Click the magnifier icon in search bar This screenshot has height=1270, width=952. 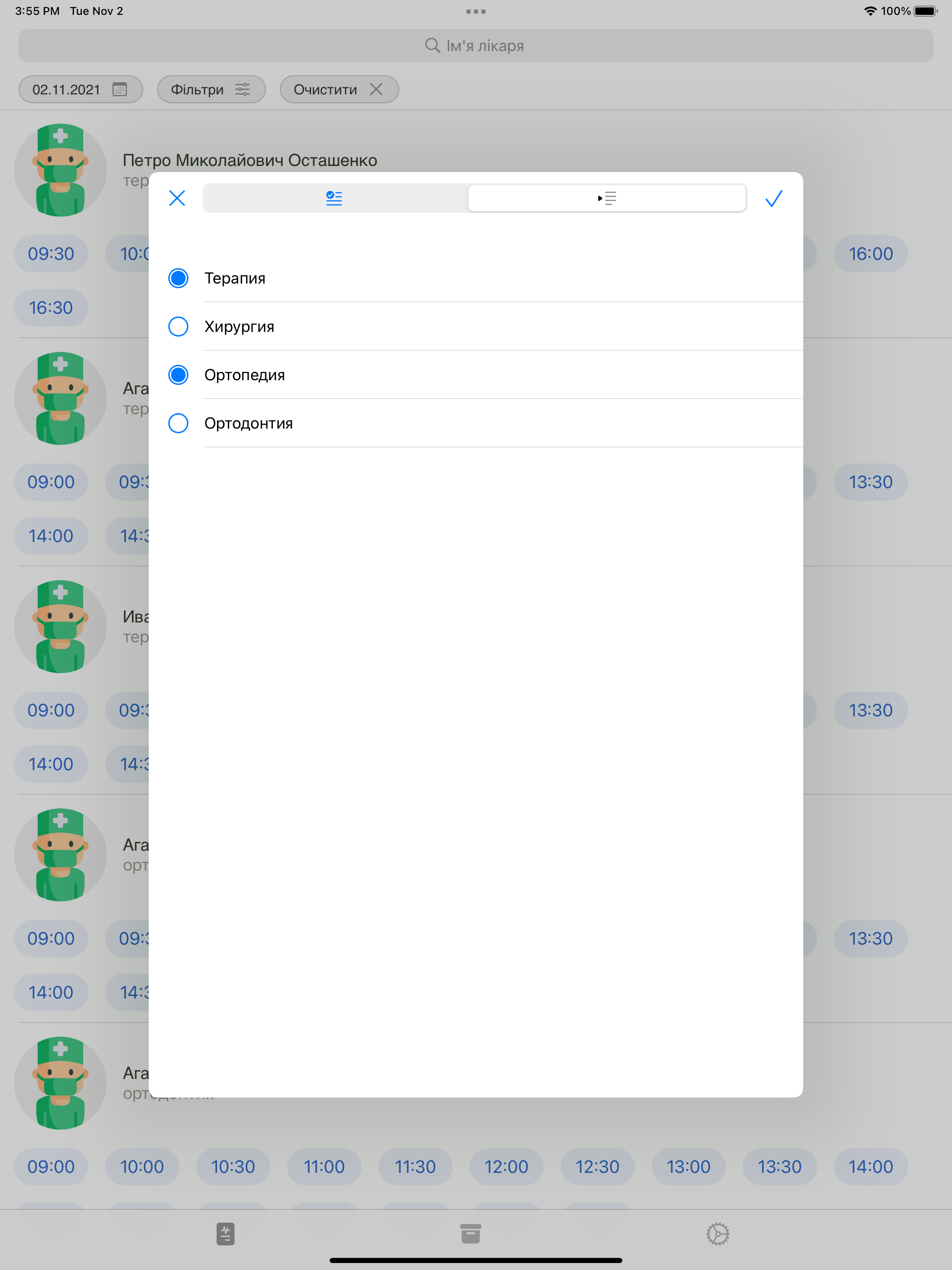(x=432, y=45)
